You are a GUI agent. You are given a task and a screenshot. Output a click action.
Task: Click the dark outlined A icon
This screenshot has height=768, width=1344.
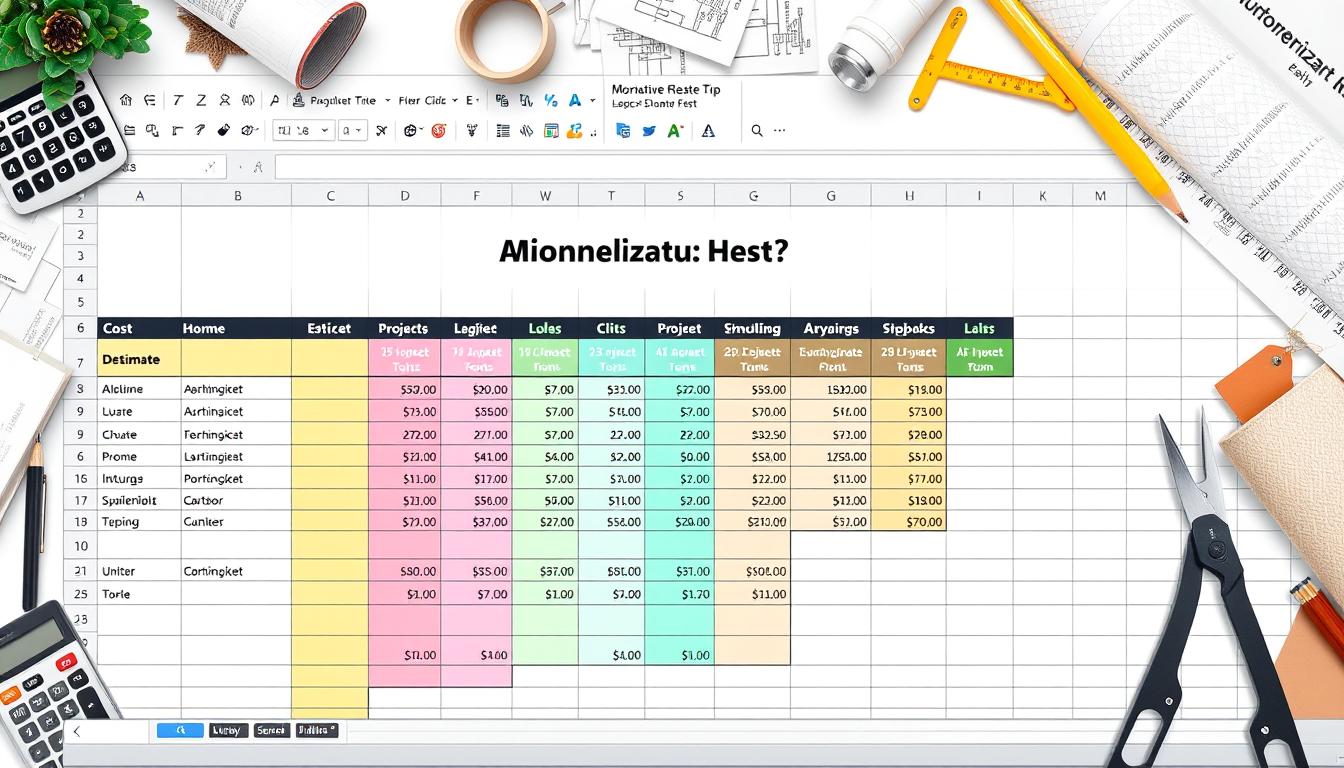point(708,130)
